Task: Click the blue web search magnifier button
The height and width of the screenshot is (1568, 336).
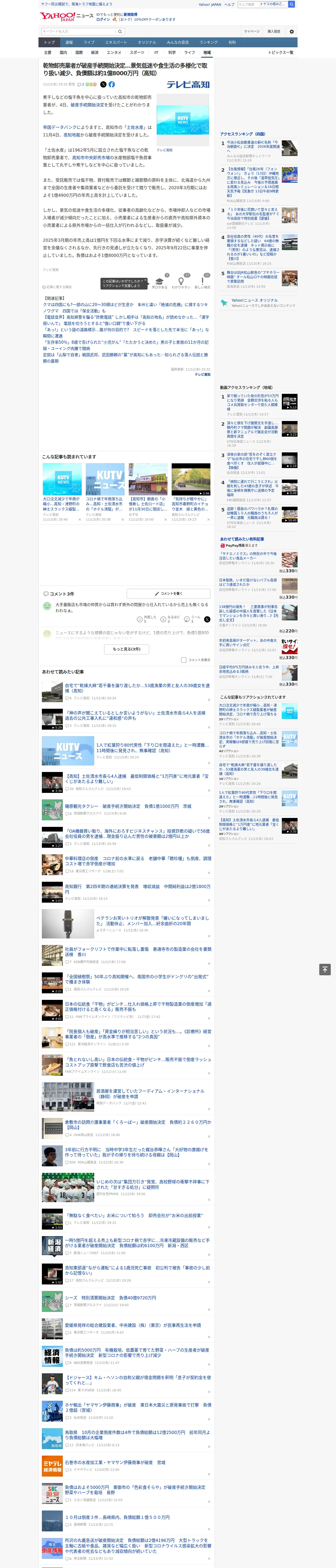Action: tap(292, 4)
